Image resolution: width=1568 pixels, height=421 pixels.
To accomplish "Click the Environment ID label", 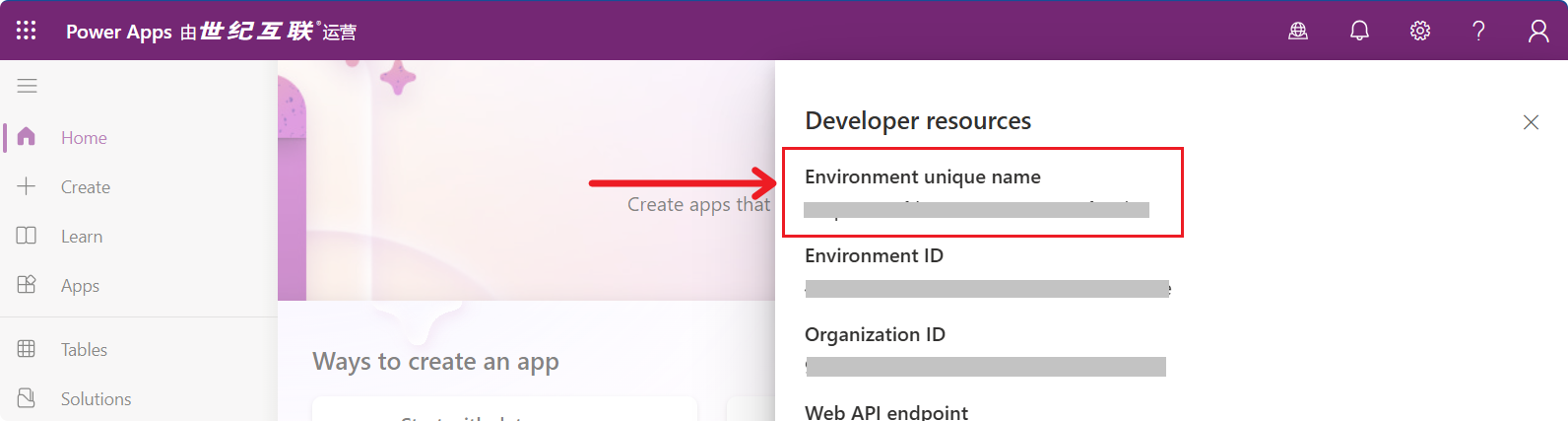I will 874,255.
